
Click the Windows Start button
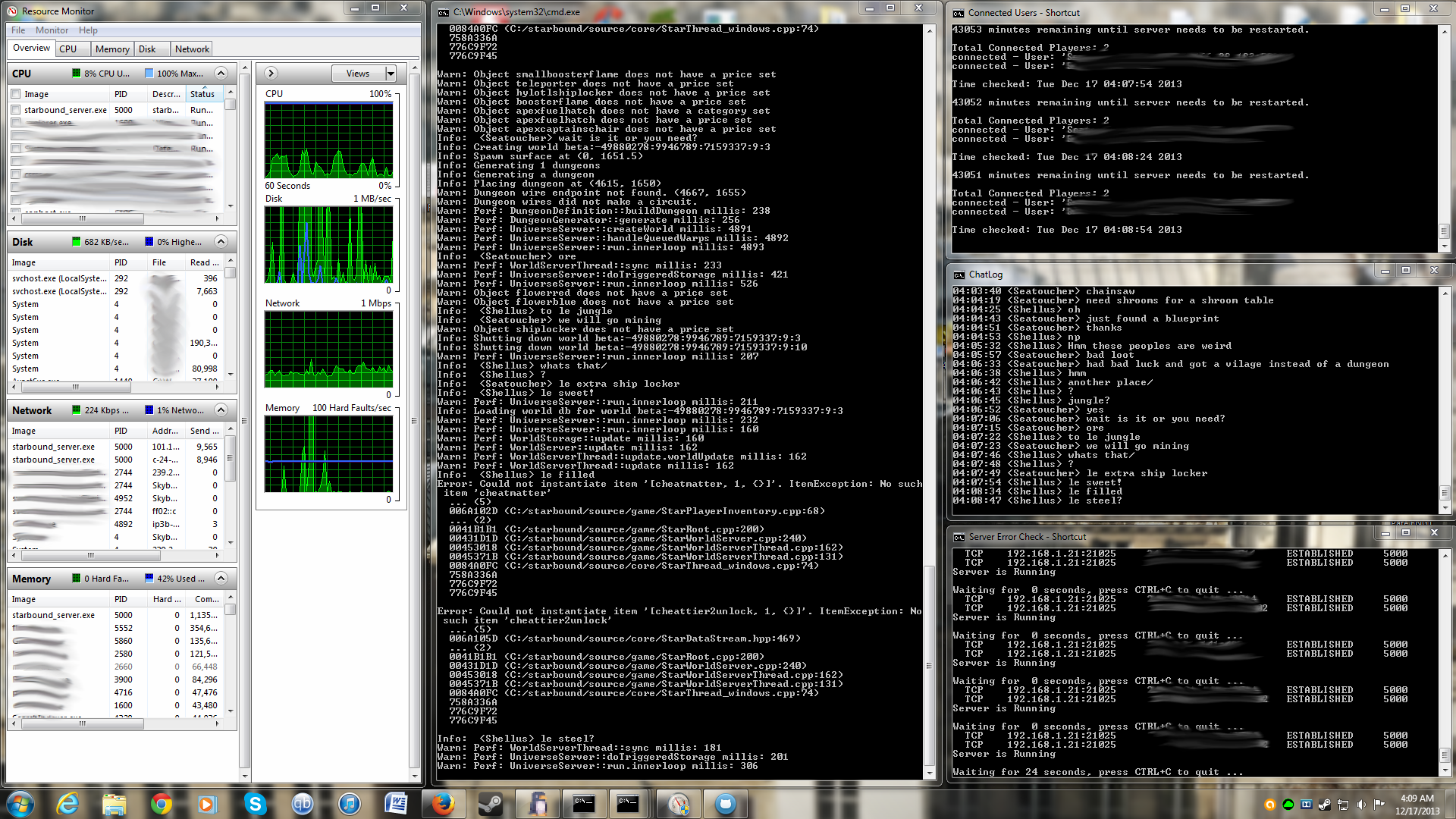(20, 804)
